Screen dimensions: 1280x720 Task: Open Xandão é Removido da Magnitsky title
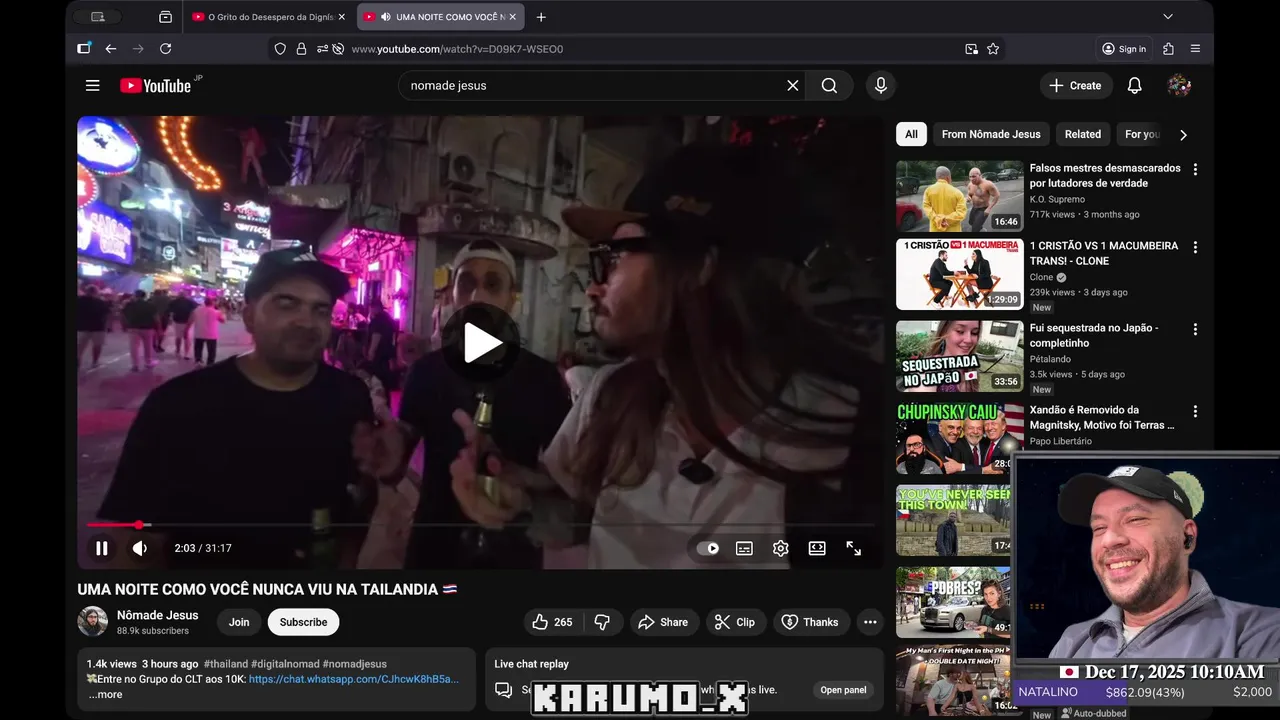(x=1102, y=418)
